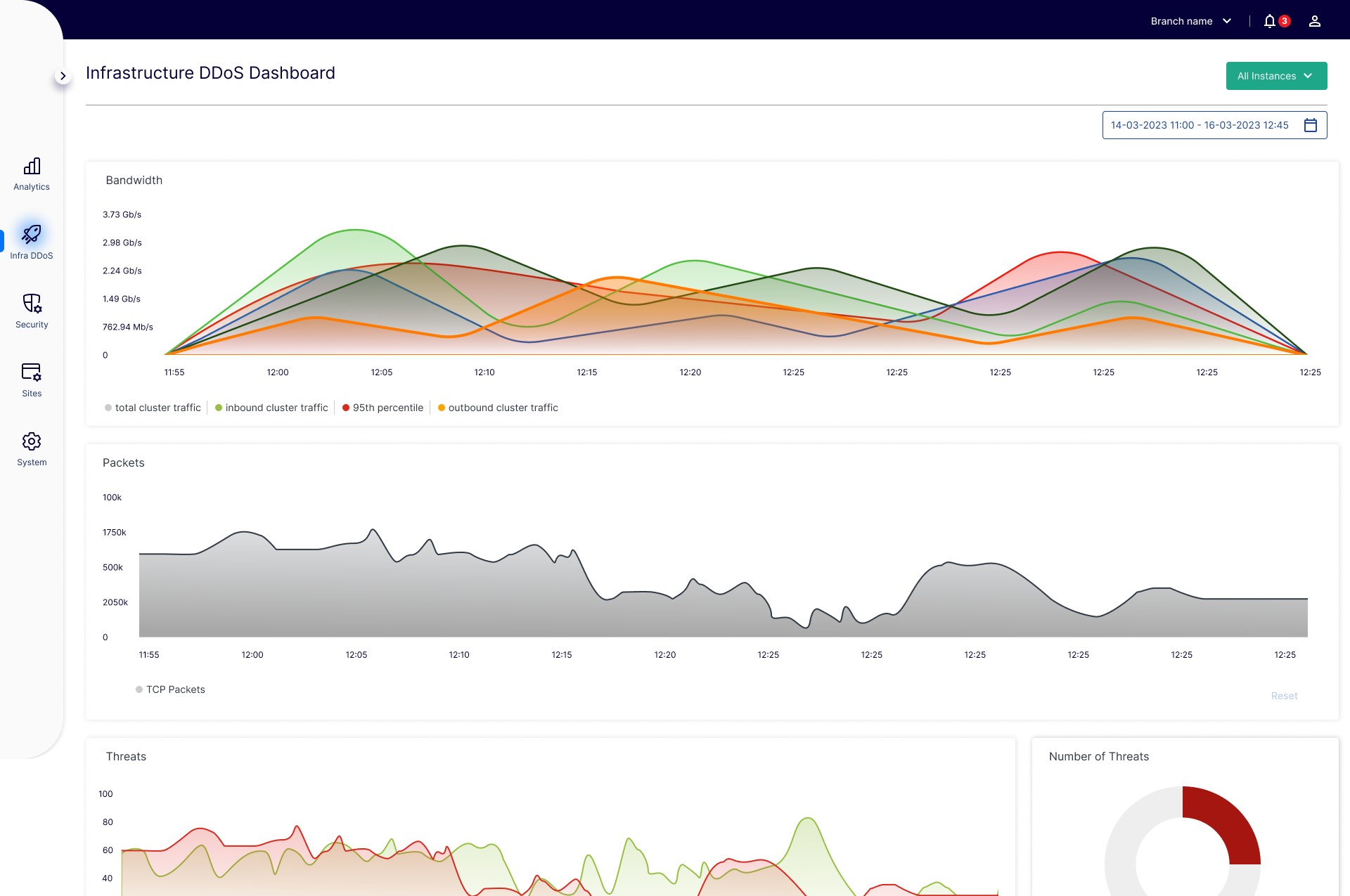1350x896 pixels.
Task: Click the notifications bell icon
Action: click(1269, 21)
